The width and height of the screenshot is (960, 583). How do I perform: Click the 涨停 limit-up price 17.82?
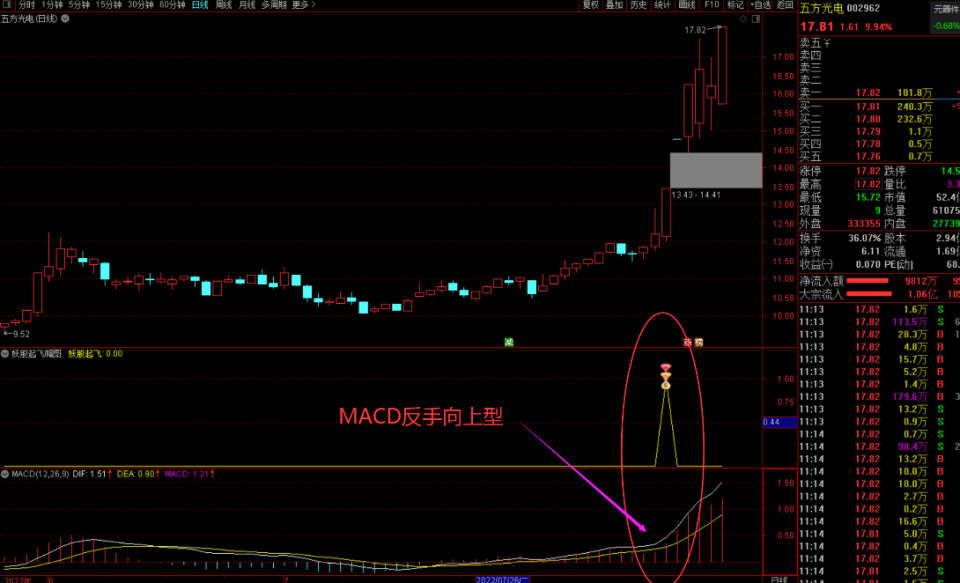pyautogui.click(x=868, y=171)
